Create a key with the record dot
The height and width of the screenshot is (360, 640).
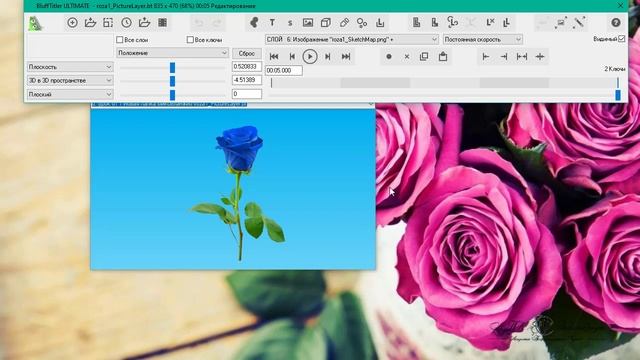click(389, 56)
